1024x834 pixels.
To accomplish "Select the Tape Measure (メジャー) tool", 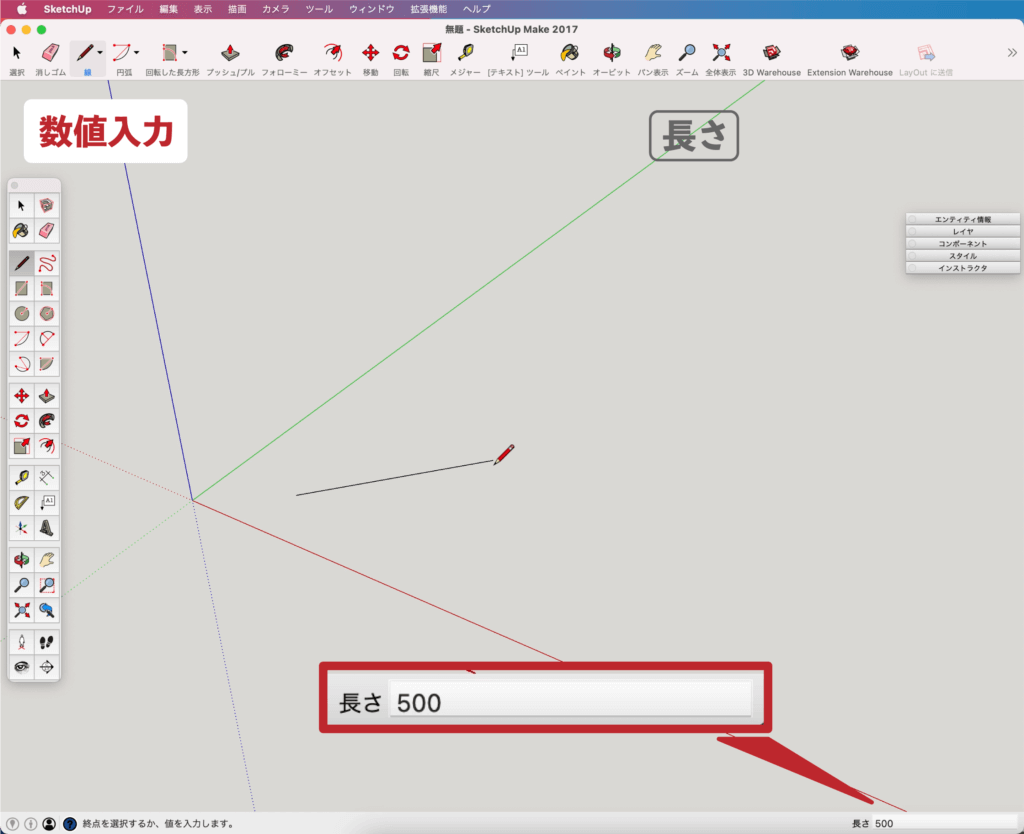I will tap(465, 54).
